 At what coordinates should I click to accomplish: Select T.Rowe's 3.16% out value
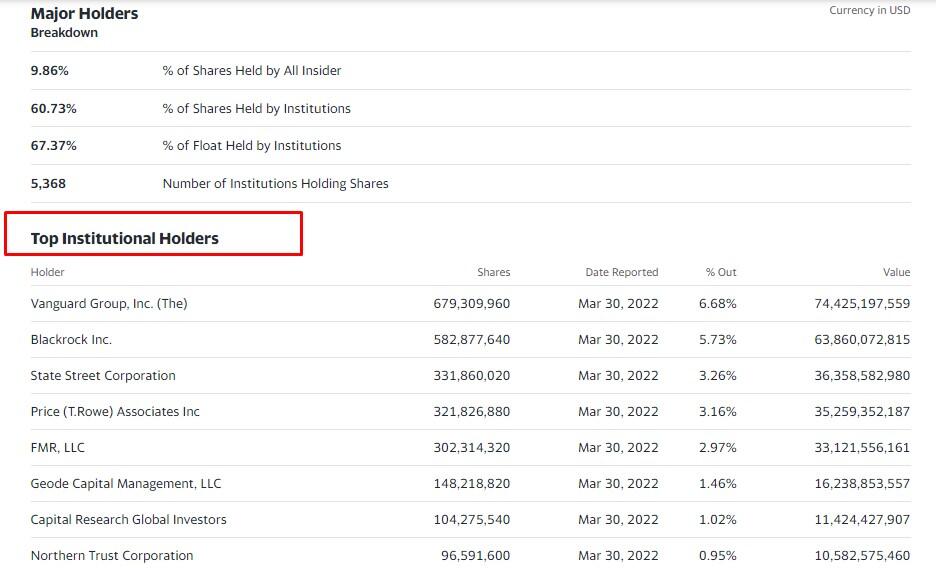718,412
